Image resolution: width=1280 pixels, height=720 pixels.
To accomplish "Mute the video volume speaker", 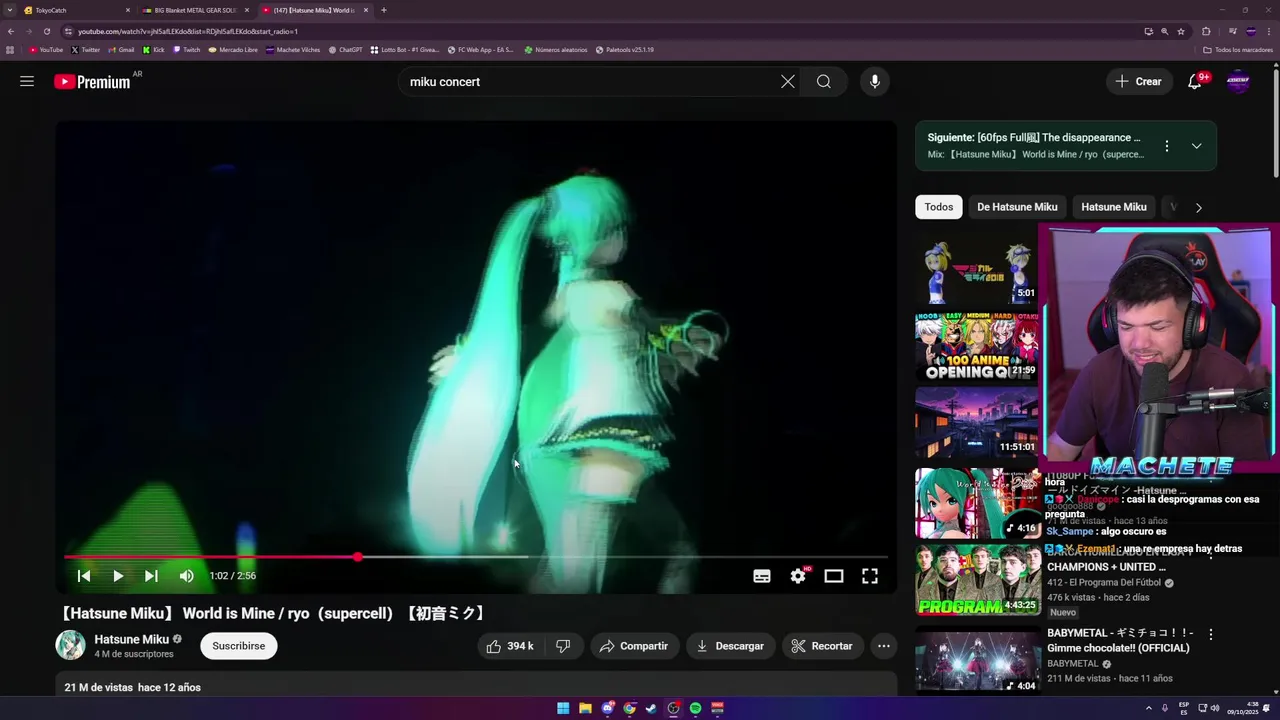I will pos(186,576).
